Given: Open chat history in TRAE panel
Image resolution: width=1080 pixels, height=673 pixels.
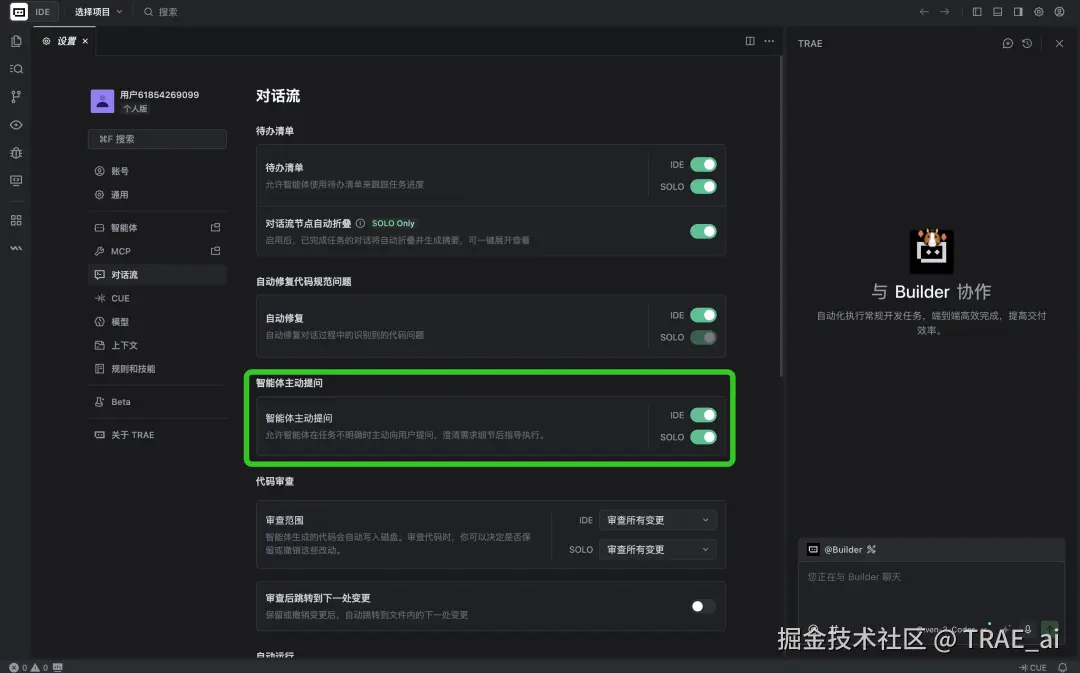Looking at the screenshot, I should pos(1027,43).
